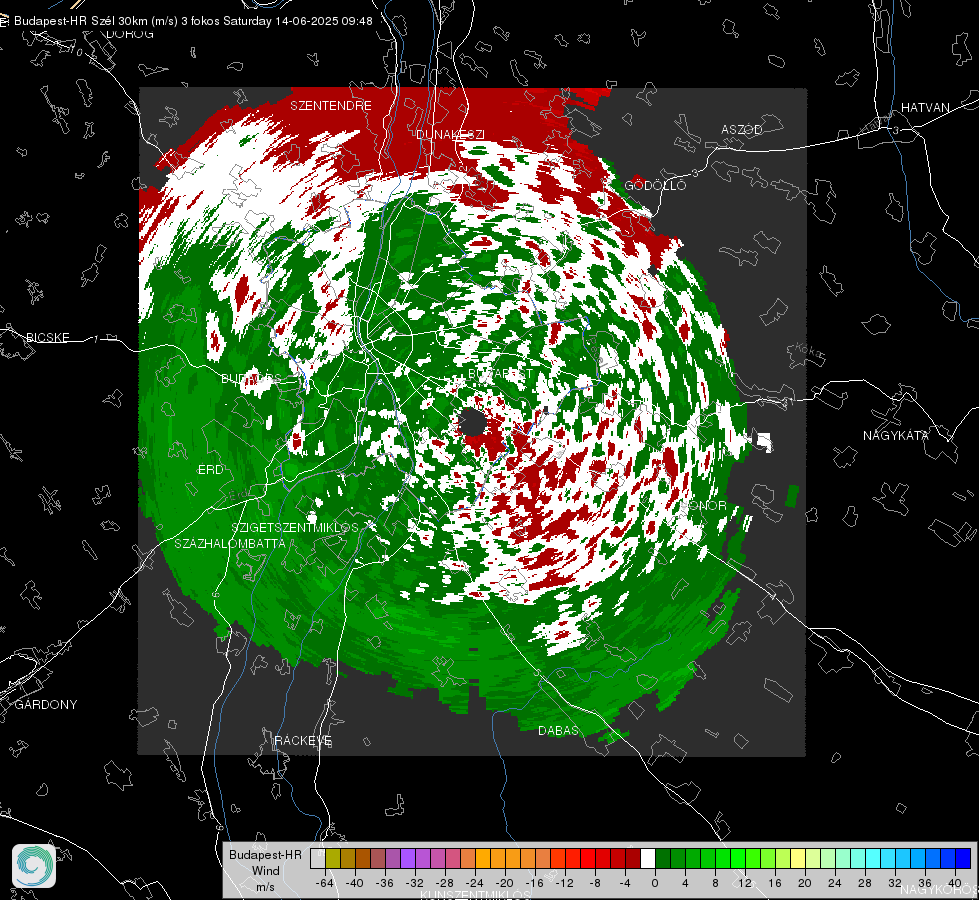Click the swirl logo icon at bottom-left

click(34, 866)
